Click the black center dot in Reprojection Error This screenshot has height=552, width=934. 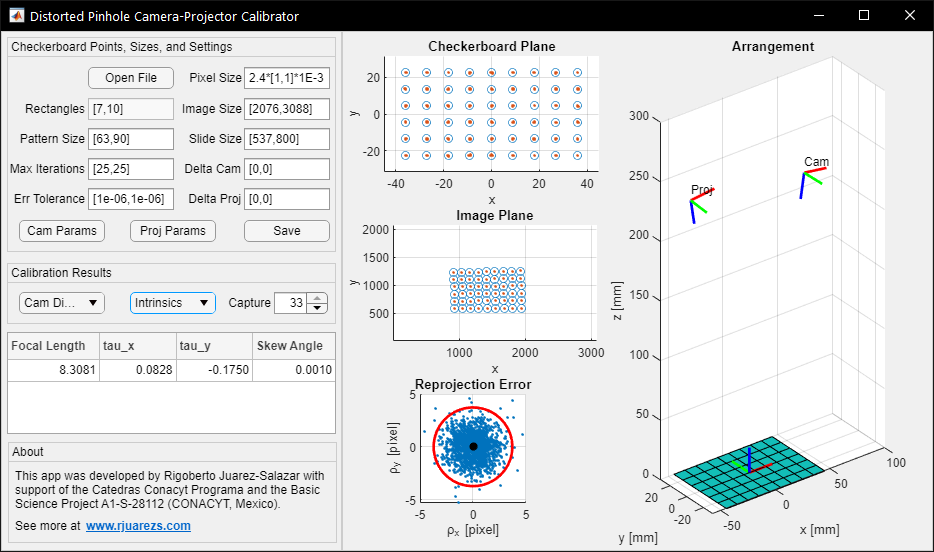(x=473, y=446)
